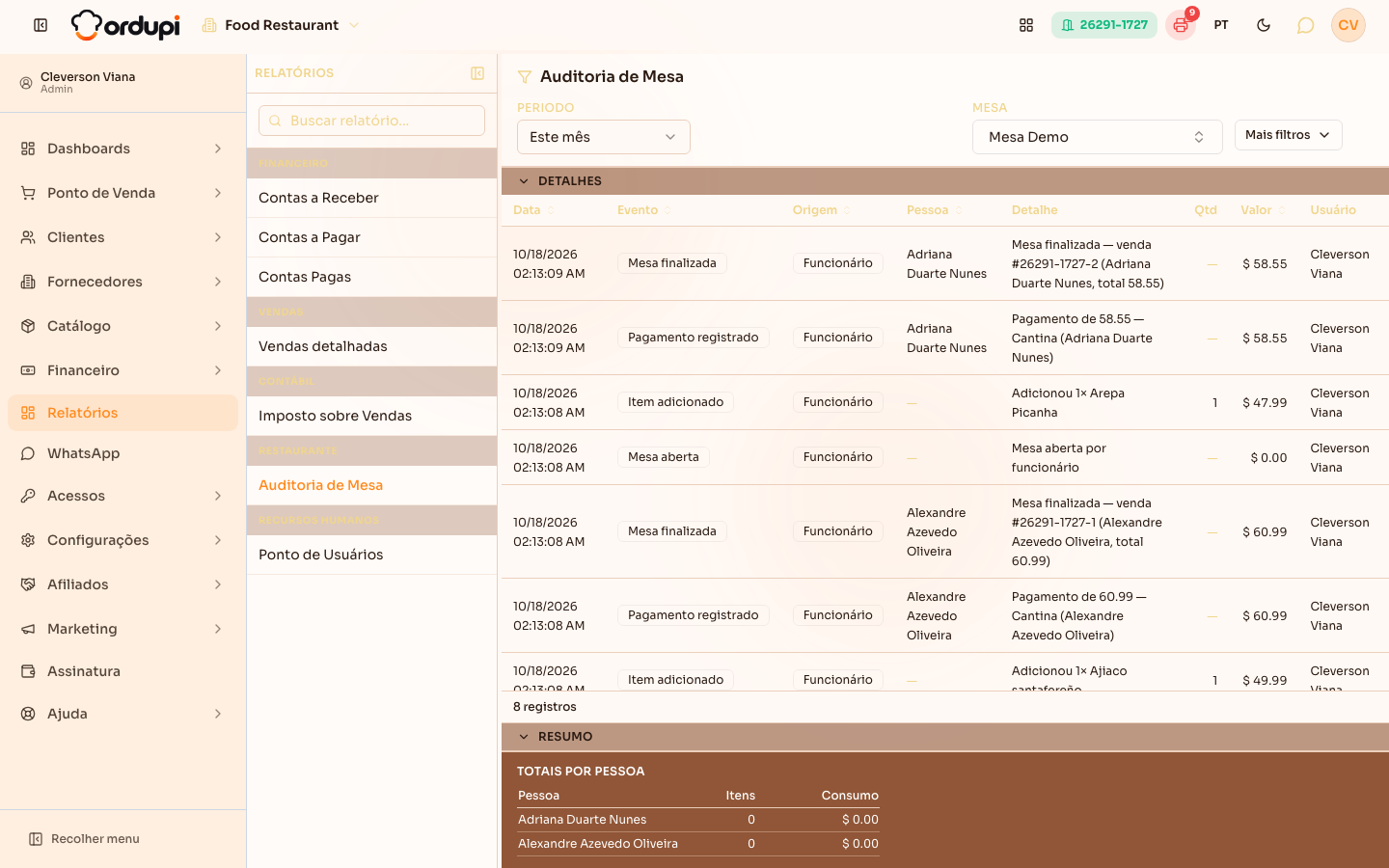Switch to dark mode with moon icon

click(1264, 25)
